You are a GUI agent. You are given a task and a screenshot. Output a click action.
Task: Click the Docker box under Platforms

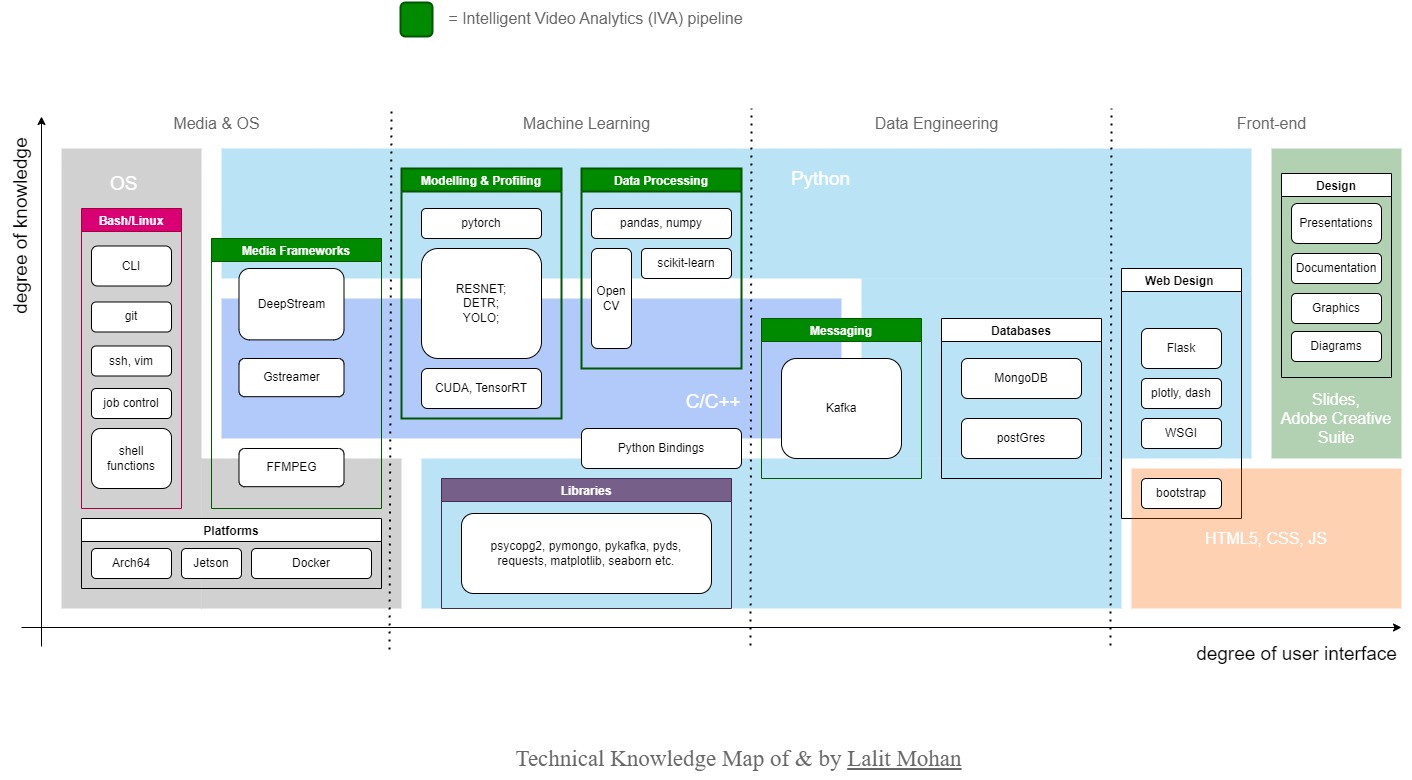(x=311, y=563)
